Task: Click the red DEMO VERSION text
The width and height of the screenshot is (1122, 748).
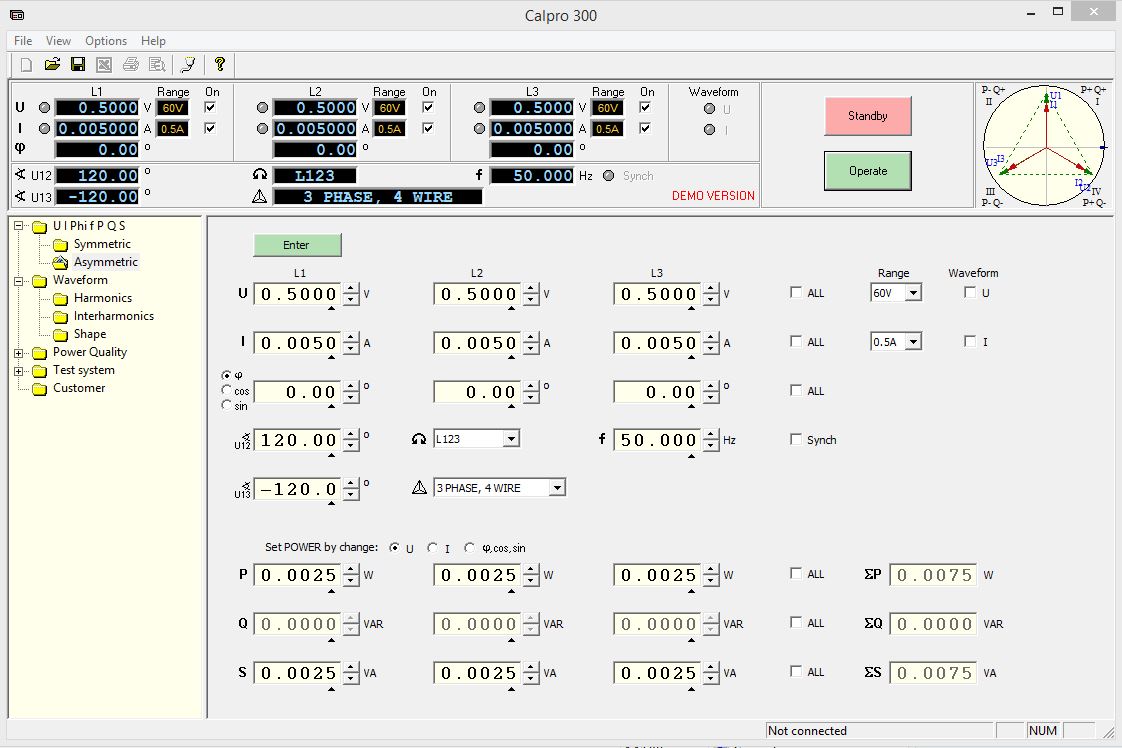Action: point(713,195)
